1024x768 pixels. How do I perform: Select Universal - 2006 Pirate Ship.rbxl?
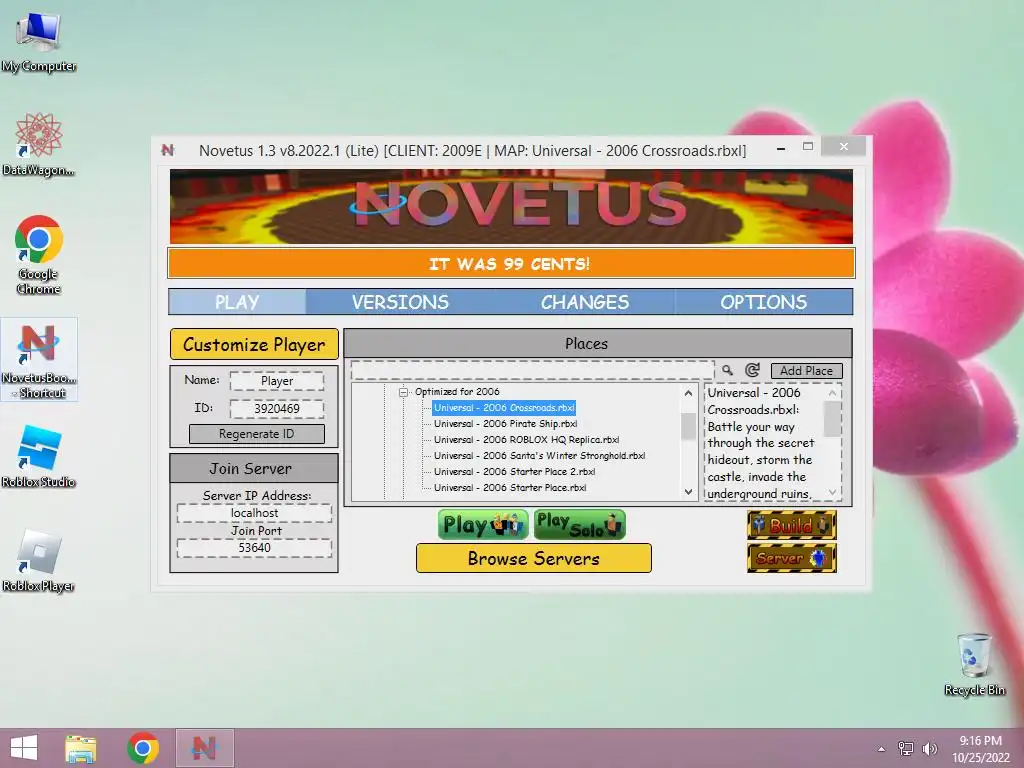(505, 424)
